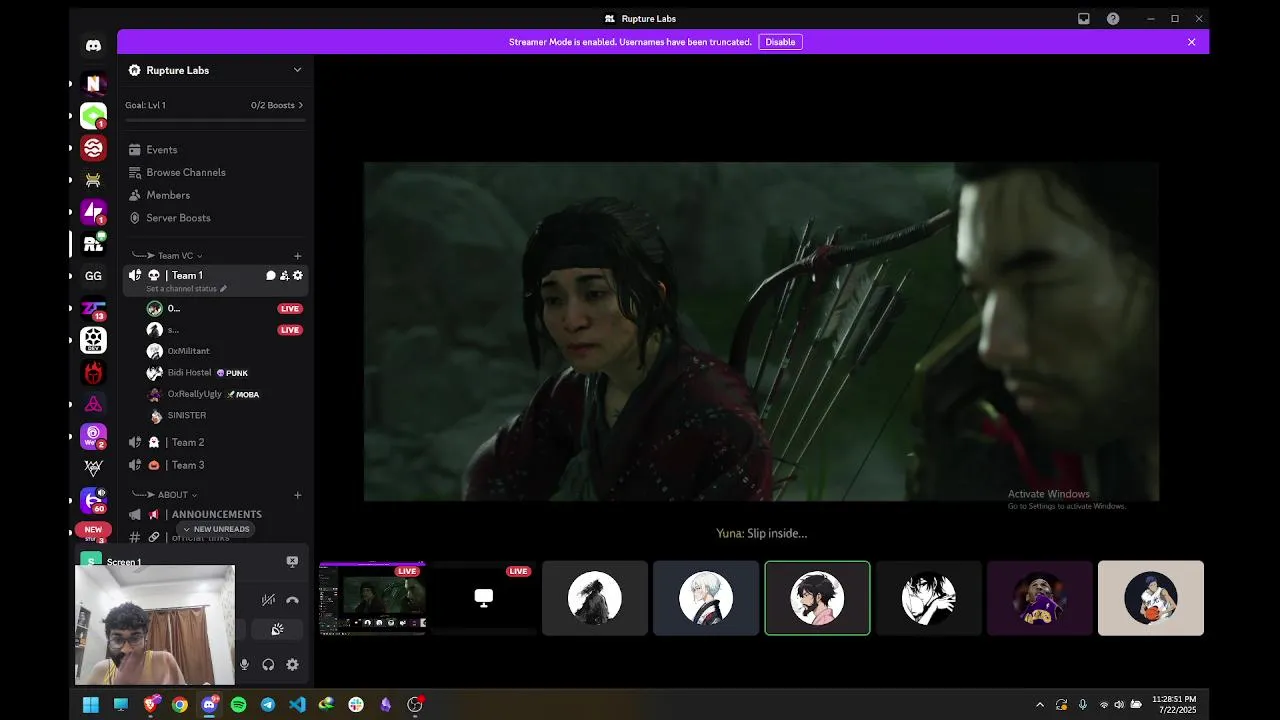Create channel in Team VC category
The image size is (1280, 720).
(x=297, y=255)
